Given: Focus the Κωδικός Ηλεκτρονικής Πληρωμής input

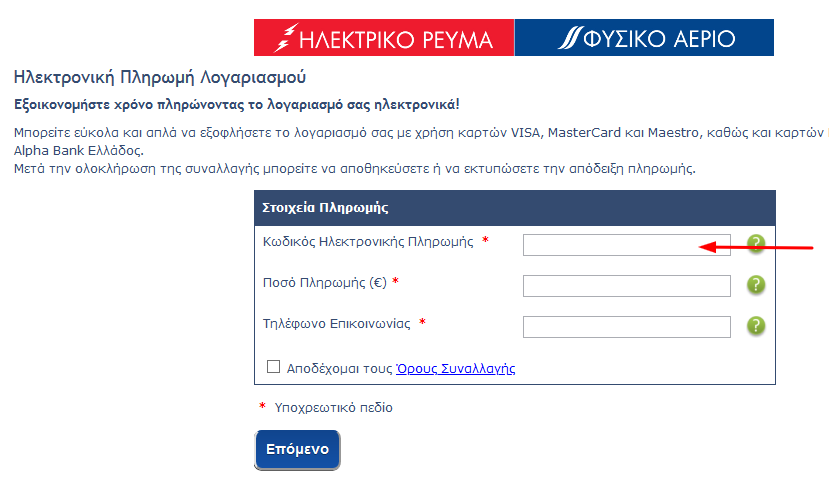Looking at the screenshot, I should point(627,245).
